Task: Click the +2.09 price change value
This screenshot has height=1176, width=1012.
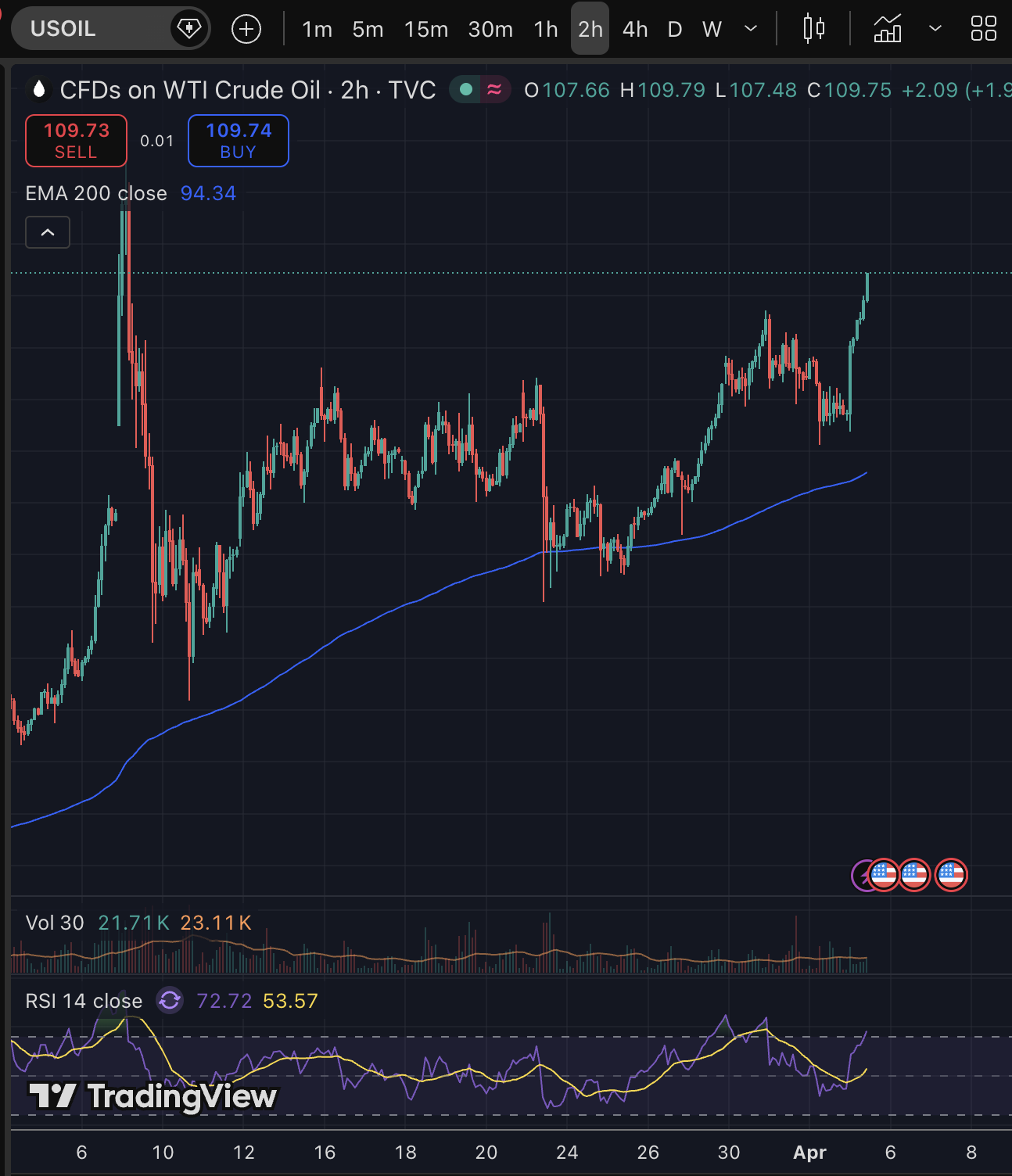Action: click(930, 90)
